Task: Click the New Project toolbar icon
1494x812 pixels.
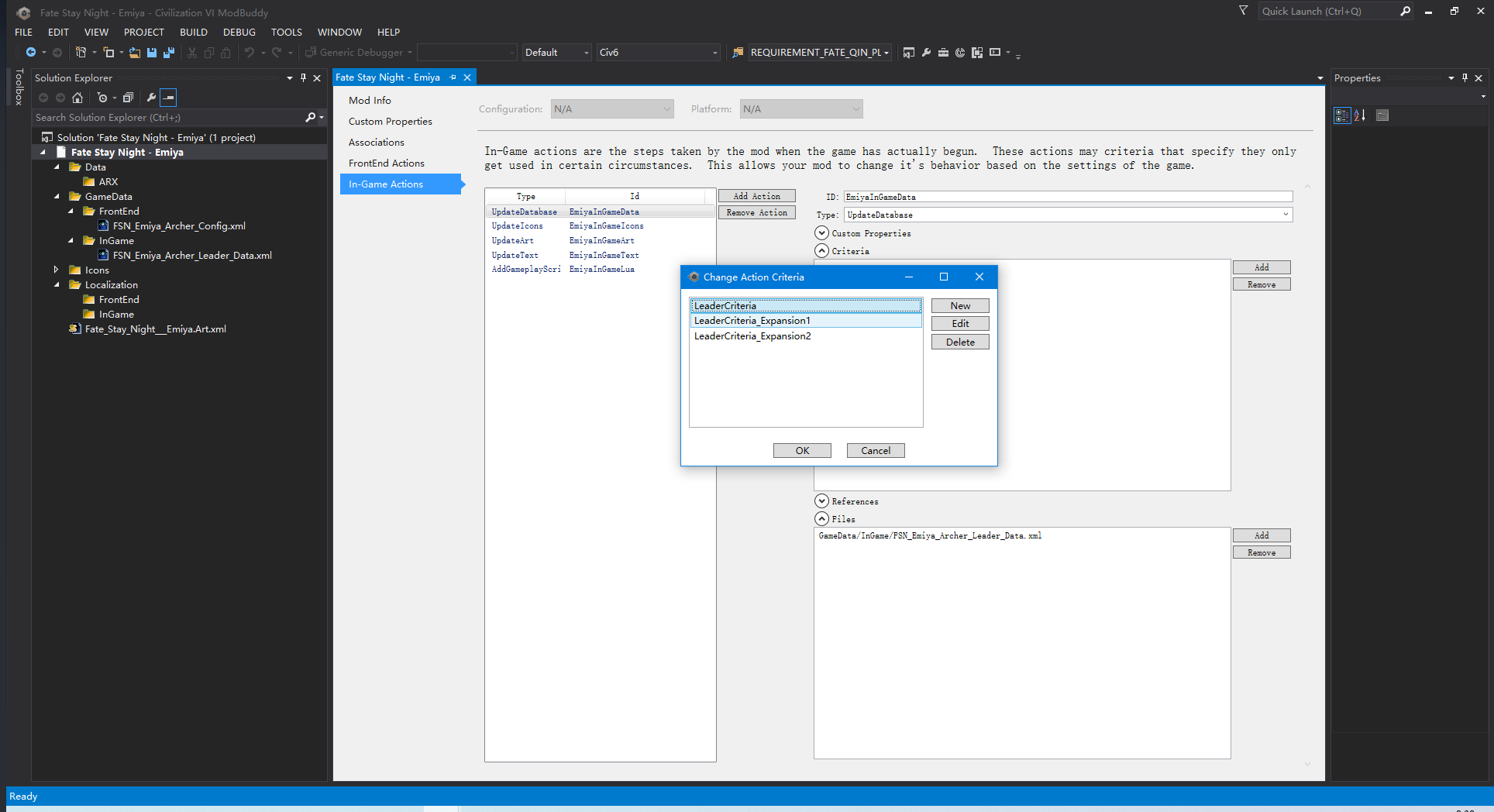Action: [x=81, y=53]
